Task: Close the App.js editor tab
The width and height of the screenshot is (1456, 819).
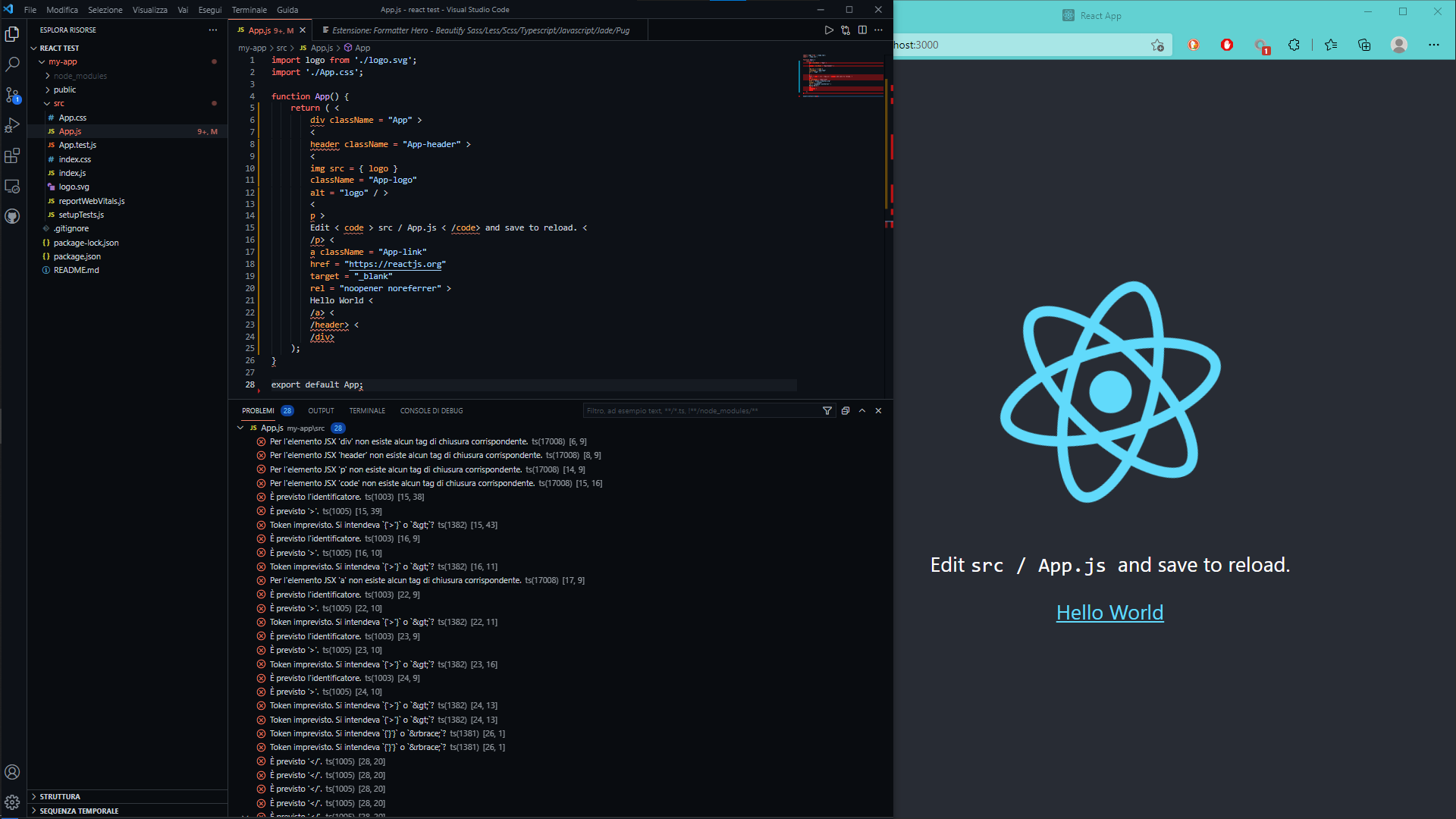Action: click(x=303, y=30)
